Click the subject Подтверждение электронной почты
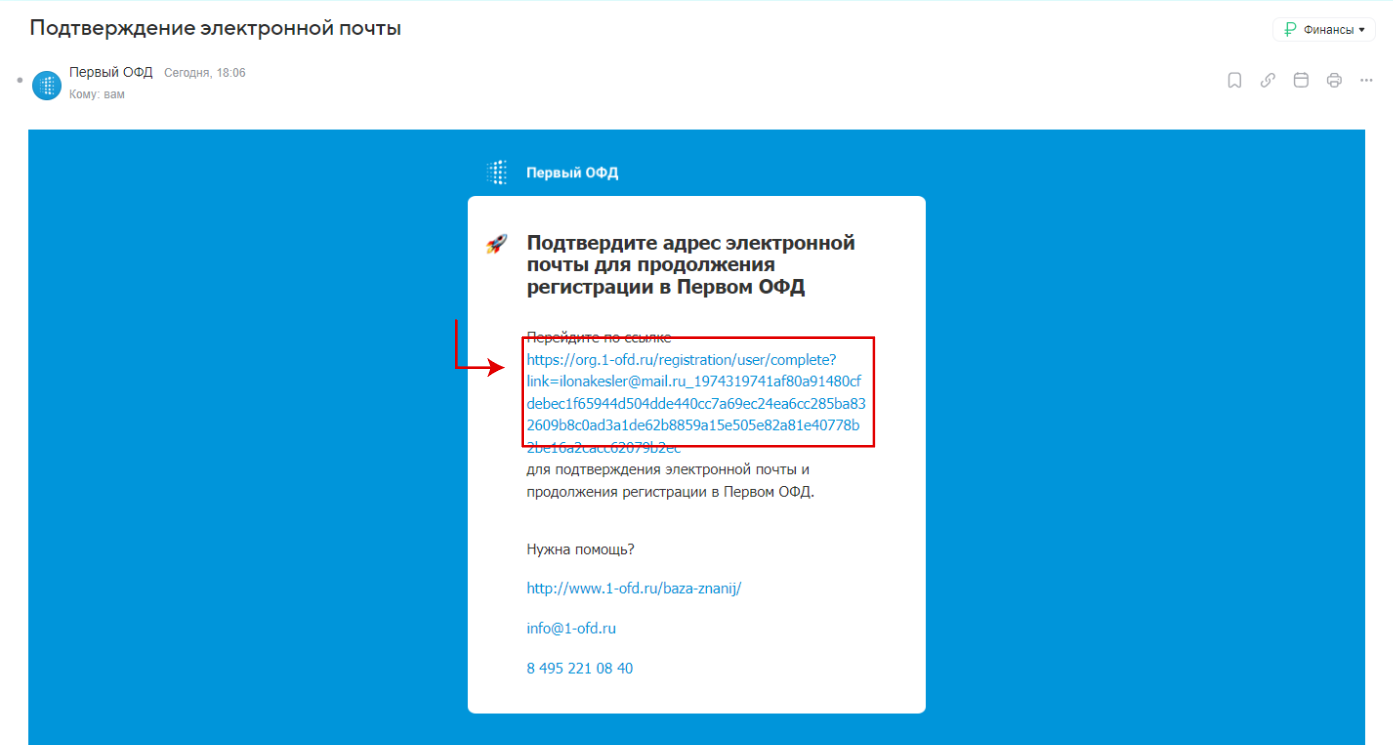Screen dimensions: 1393x745 (216, 28)
